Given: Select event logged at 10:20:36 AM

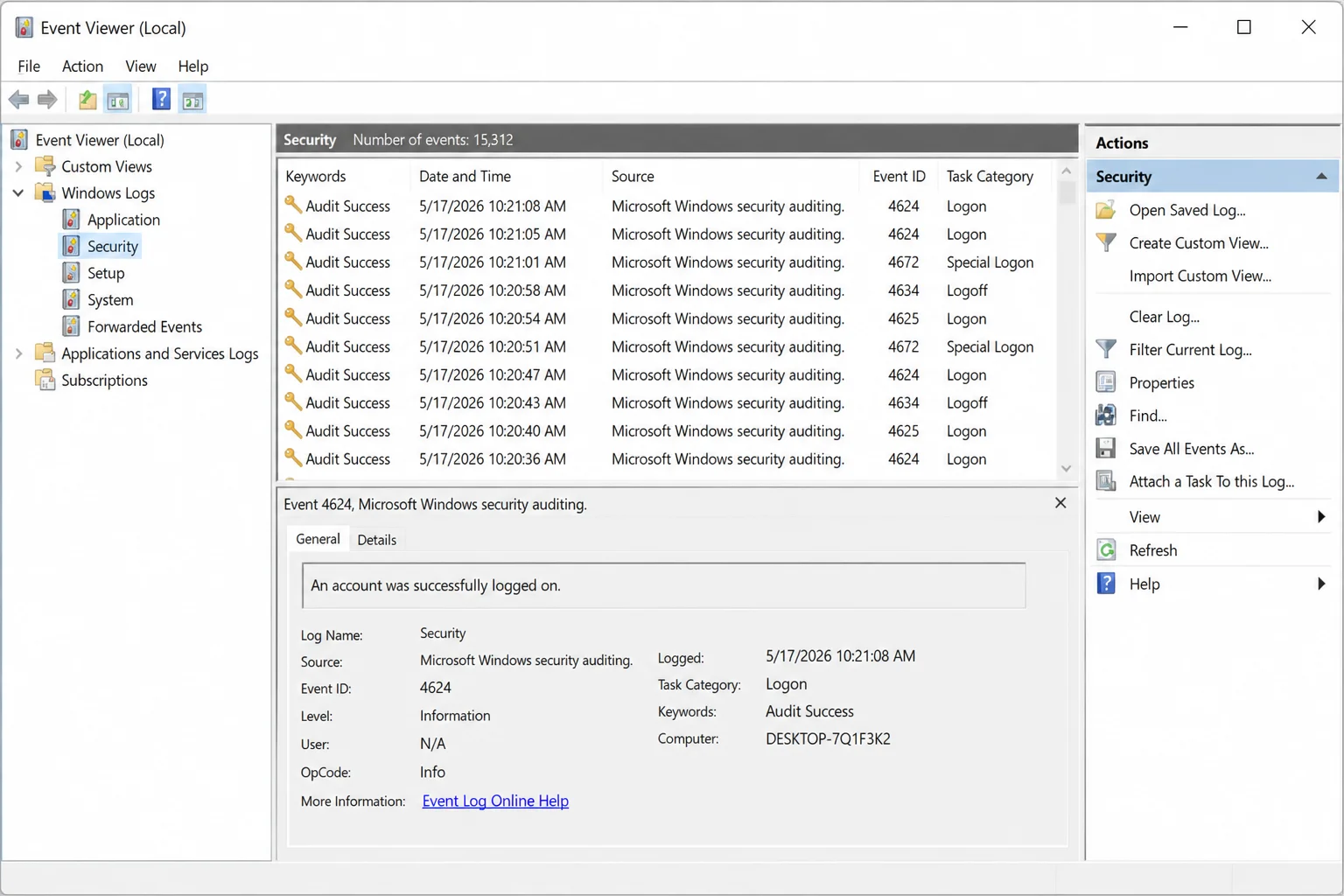Looking at the screenshot, I should [667, 458].
